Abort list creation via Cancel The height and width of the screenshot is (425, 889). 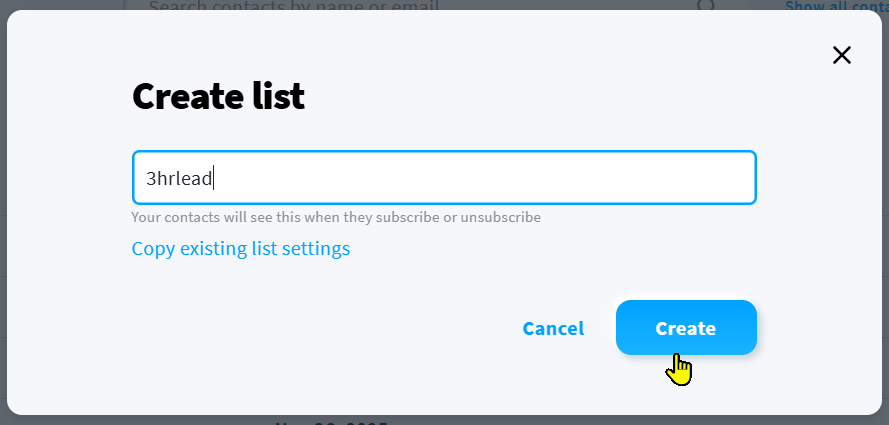[553, 328]
